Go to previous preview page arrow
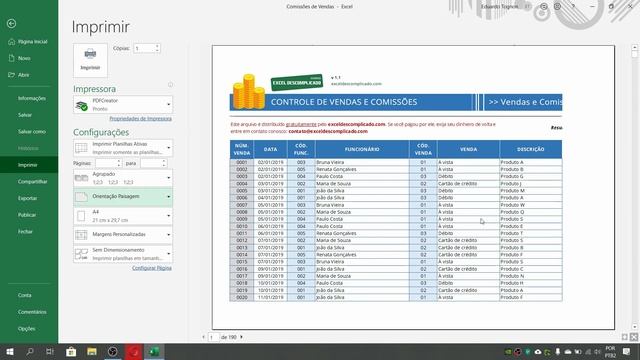The height and width of the screenshot is (360, 640). [203, 337]
